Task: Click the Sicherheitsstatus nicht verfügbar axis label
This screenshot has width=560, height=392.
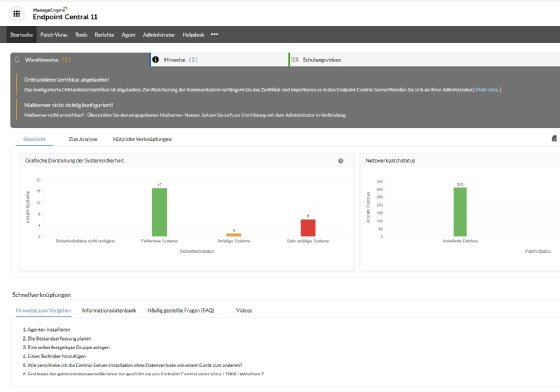Action: point(85,241)
